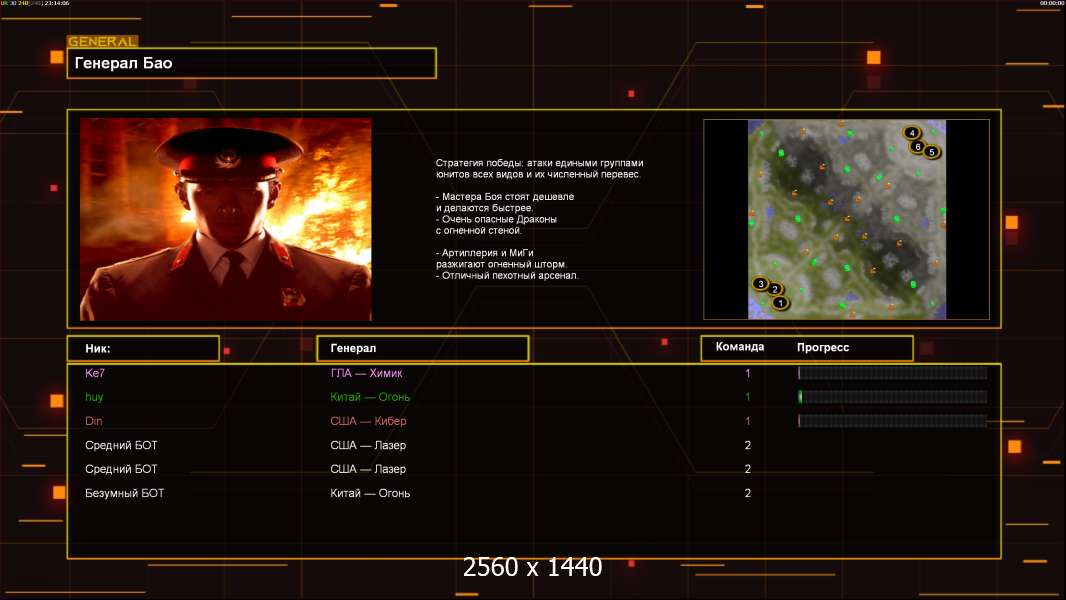Click the Генерал Бао title field

[251, 63]
